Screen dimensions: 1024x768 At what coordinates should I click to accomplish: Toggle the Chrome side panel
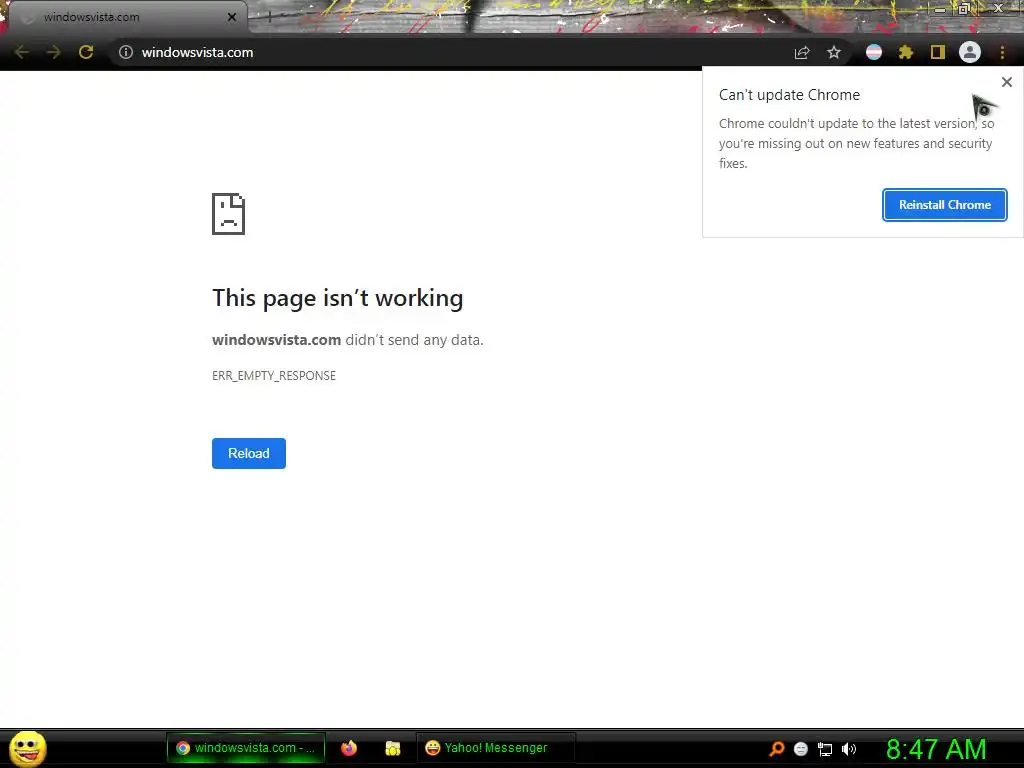click(938, 52)
